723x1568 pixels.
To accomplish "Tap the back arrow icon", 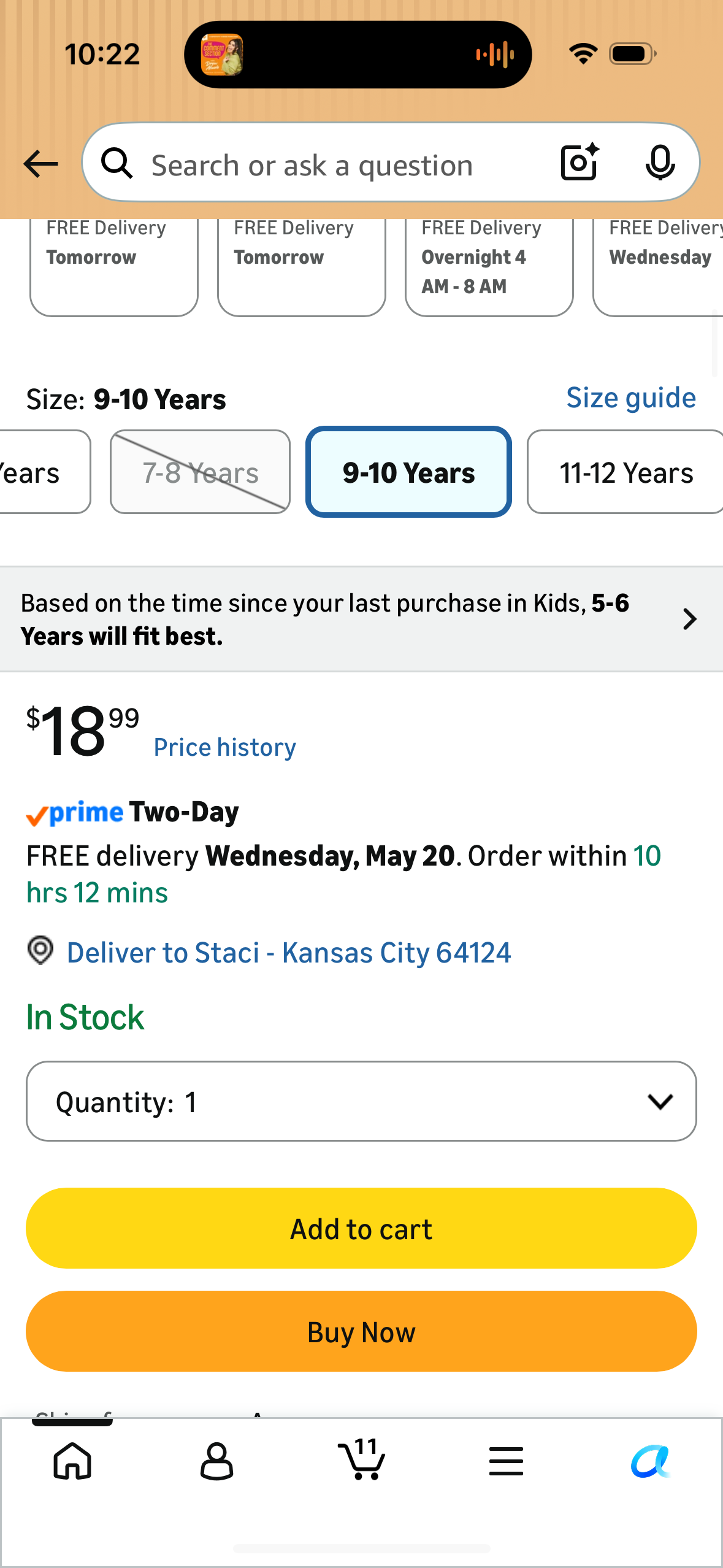I will 40,164.
